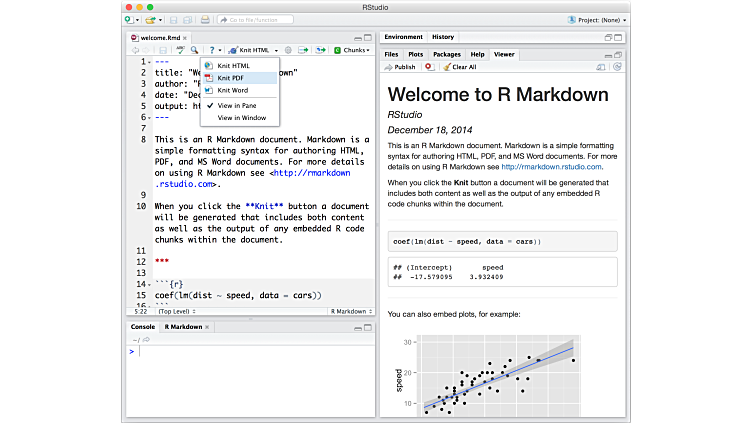
Task: Remove current viewer item with red X icon
Action: [428, 67]
